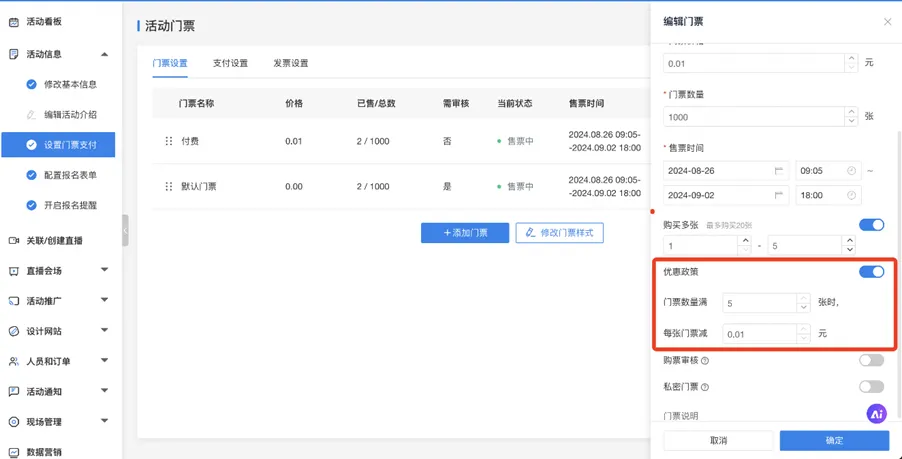Disable the 优惠政策 toggle switch

tap(871, 272)
